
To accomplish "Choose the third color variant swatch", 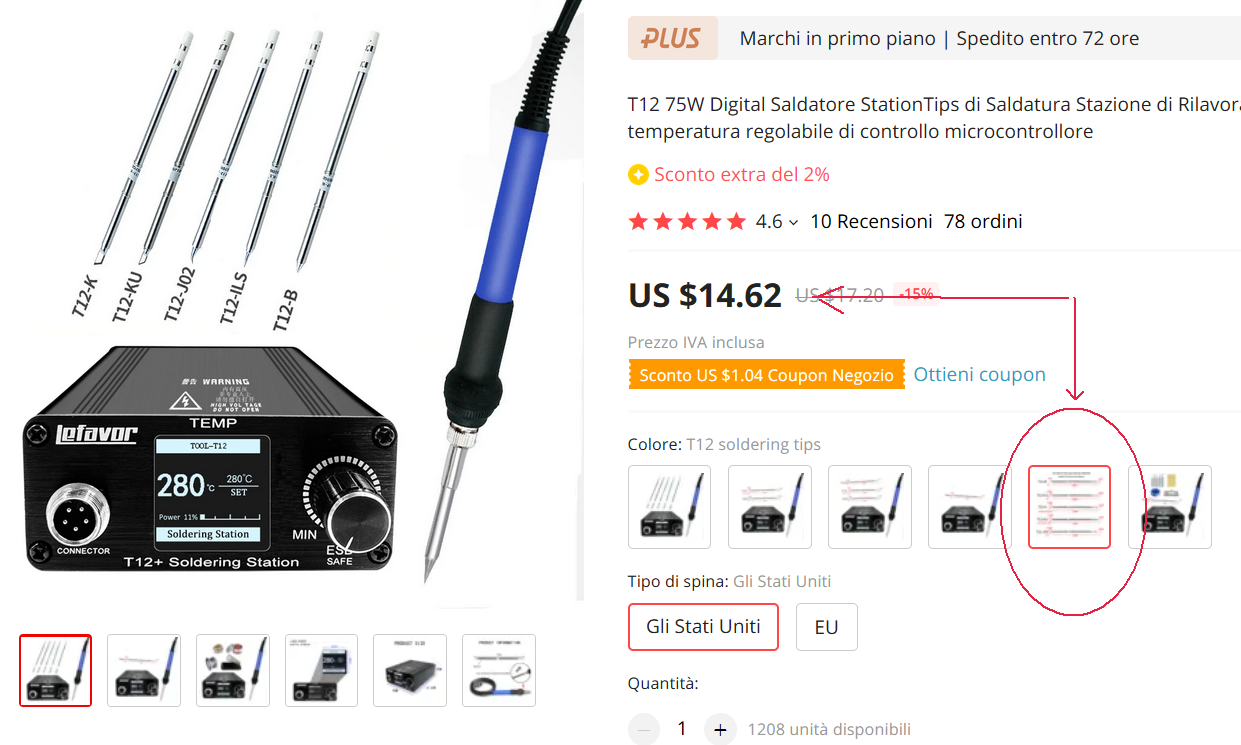I will point(870,507).
